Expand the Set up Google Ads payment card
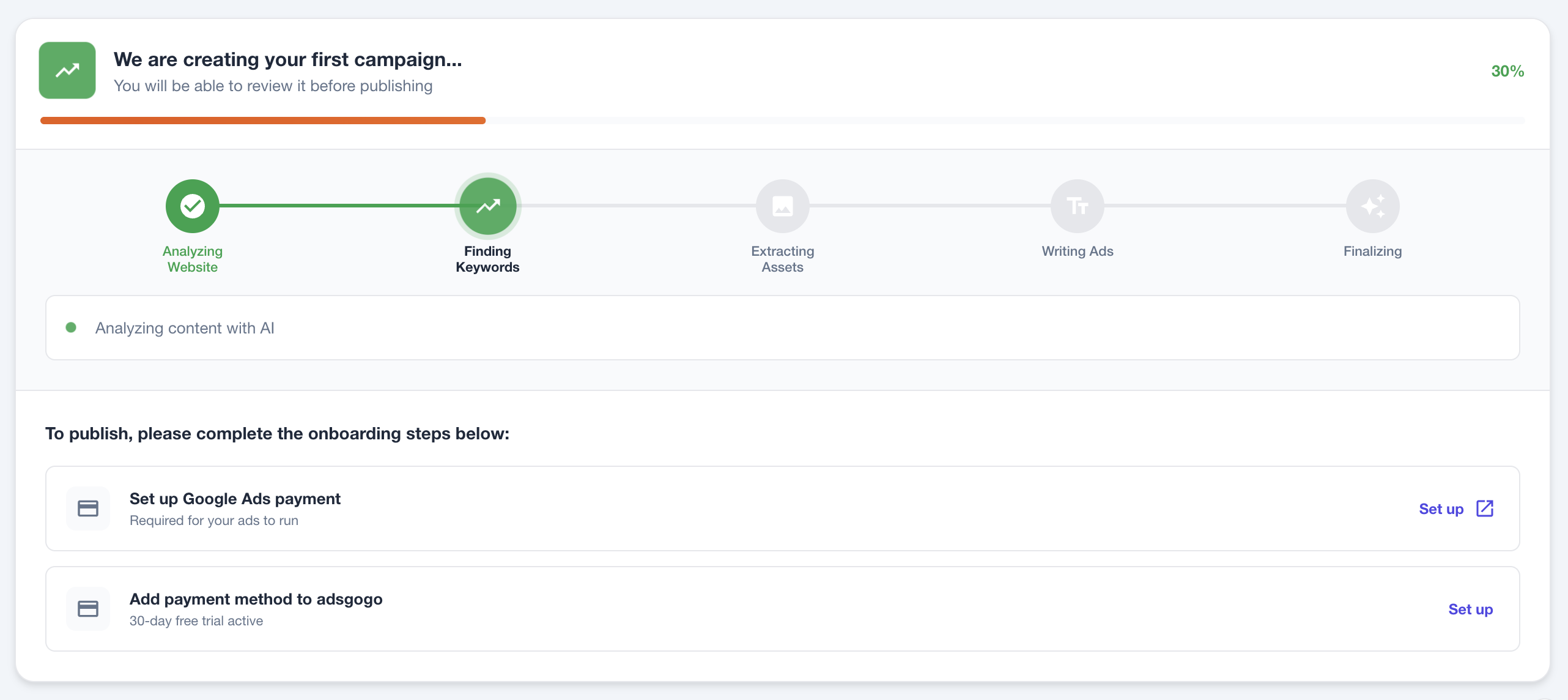1568x700 pixels. click(782, 508)
